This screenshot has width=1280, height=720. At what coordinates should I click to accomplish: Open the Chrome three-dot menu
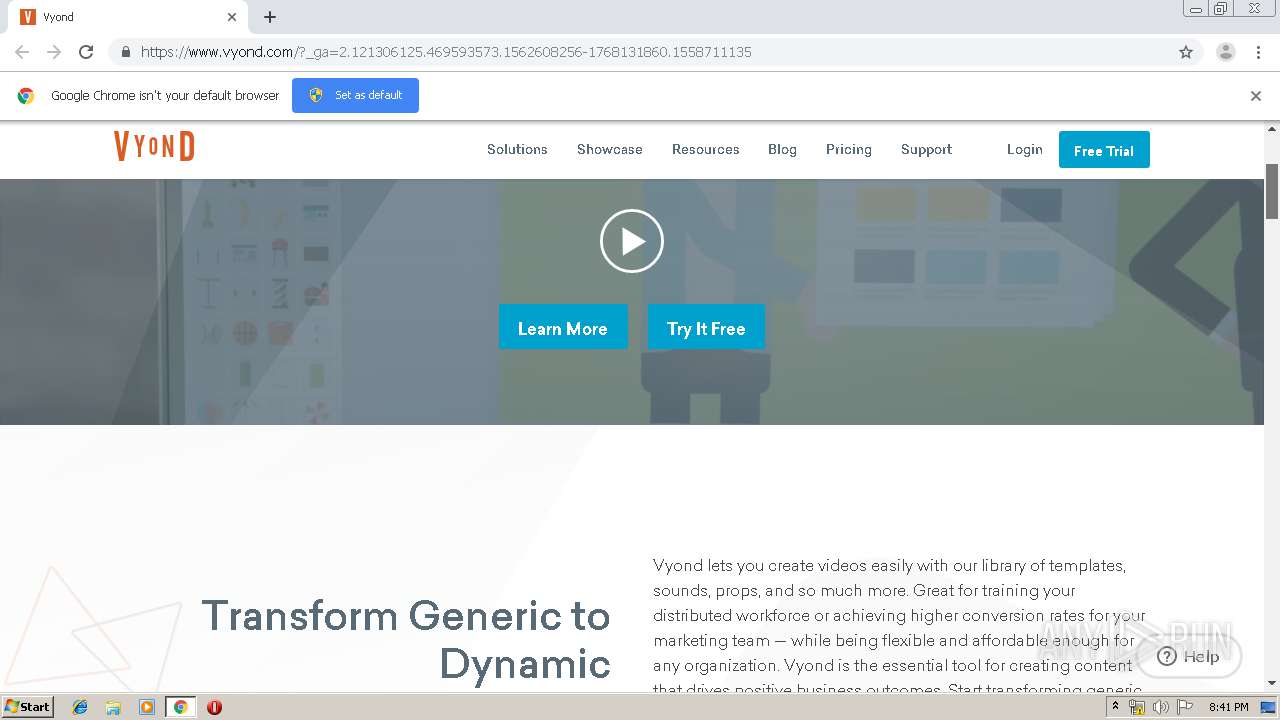[x=1258, y=52]
